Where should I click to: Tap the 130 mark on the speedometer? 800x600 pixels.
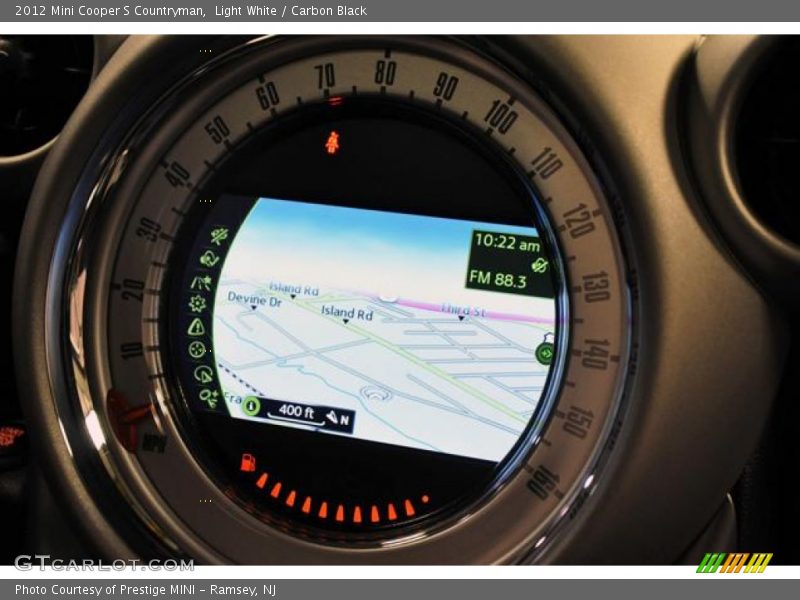[596, 287]
